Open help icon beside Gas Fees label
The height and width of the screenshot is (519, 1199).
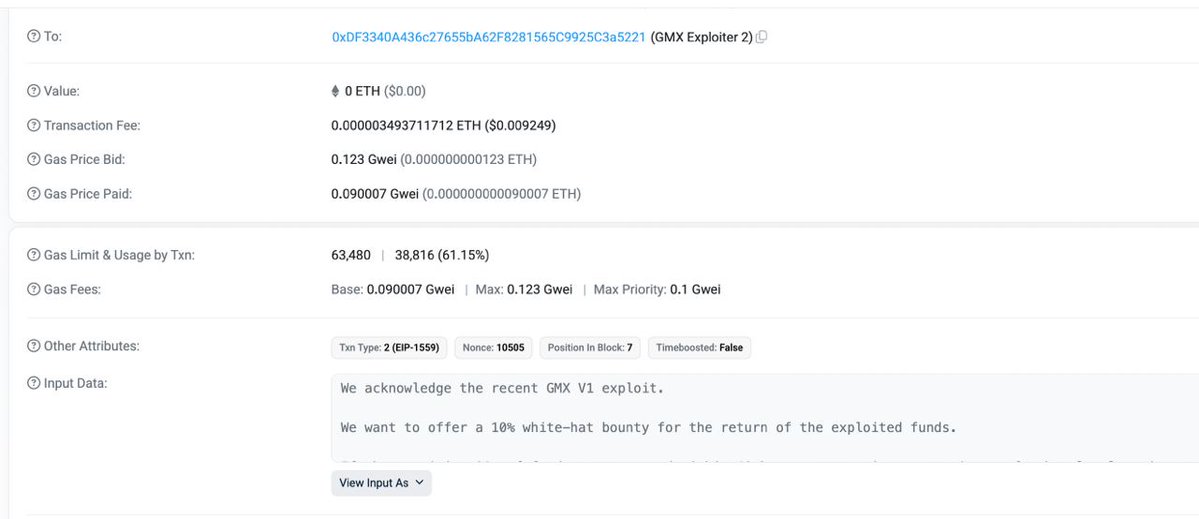33,290
